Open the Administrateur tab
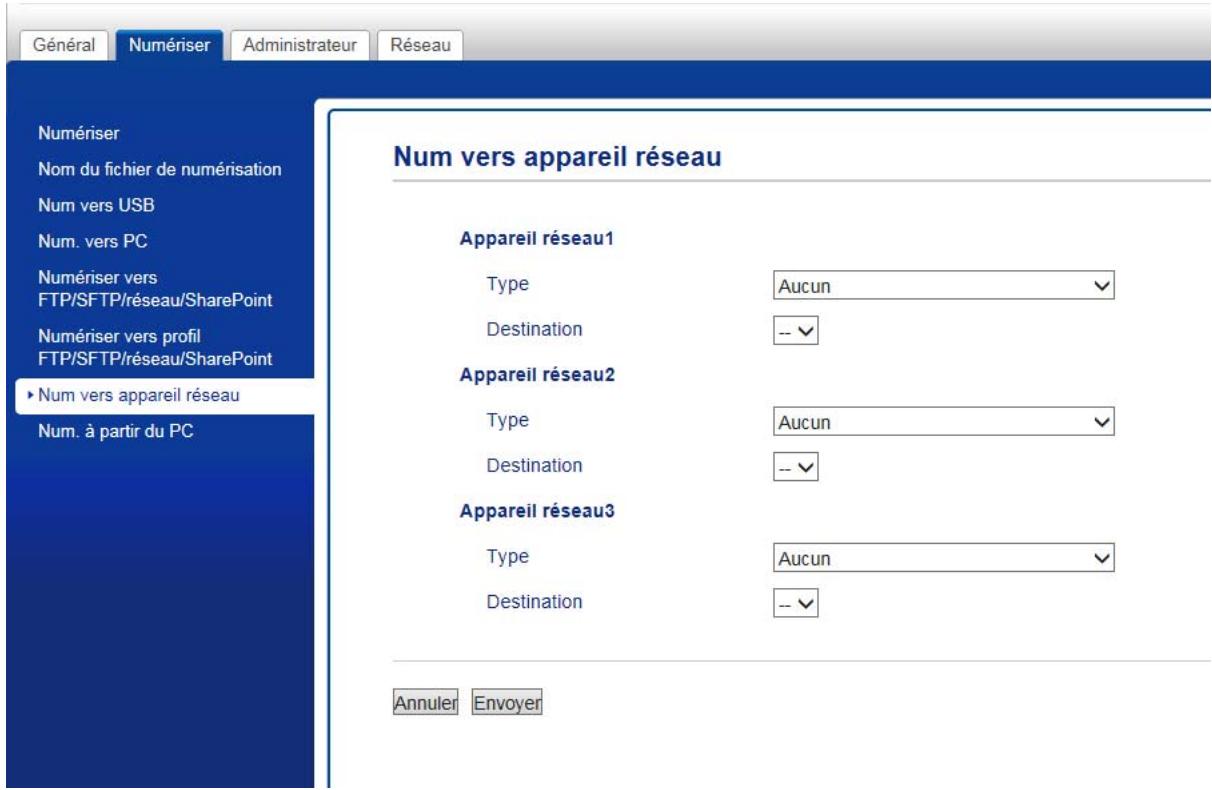The height and width of the screenshot is (790, 1212). (x=302, y=44)
